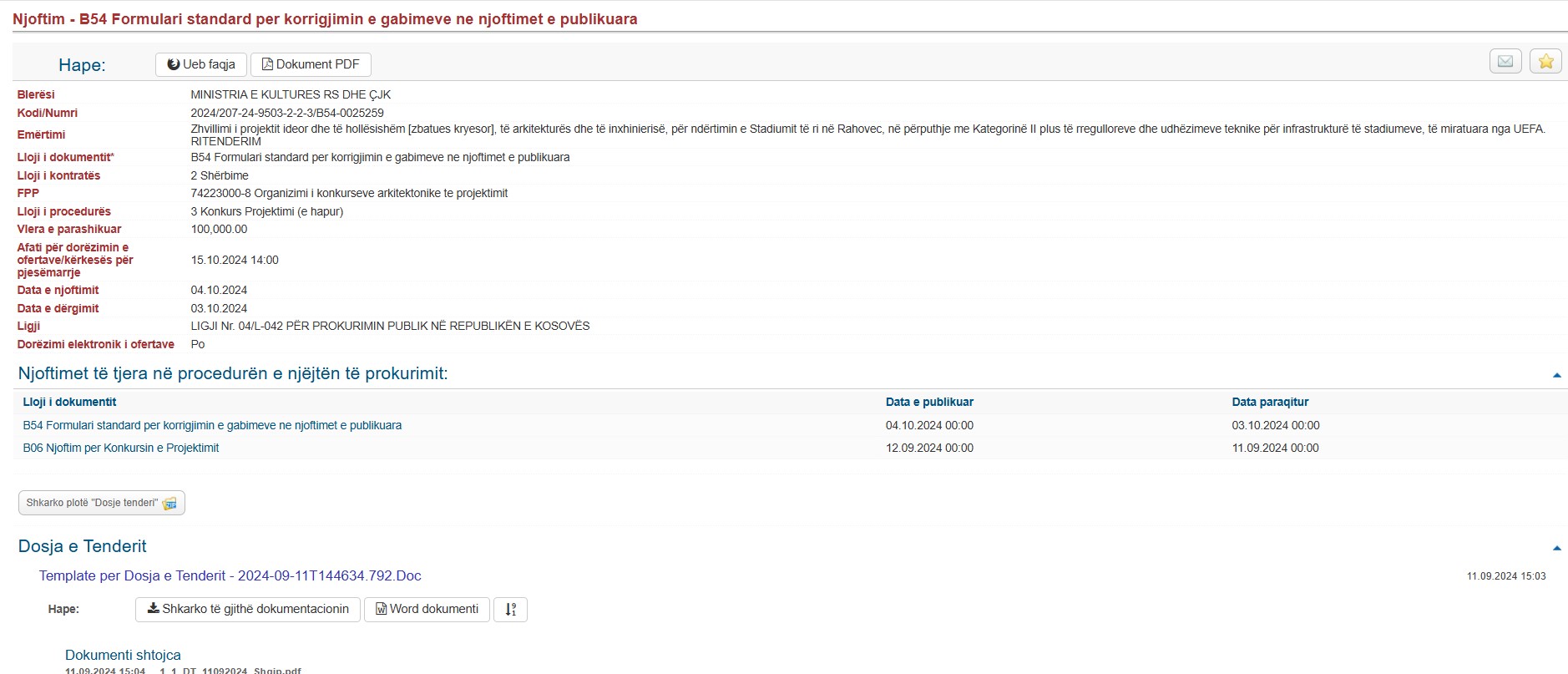Click the Data e publikuar column header
Screen dimensions: 1568x674
click(x=929, y=402)
